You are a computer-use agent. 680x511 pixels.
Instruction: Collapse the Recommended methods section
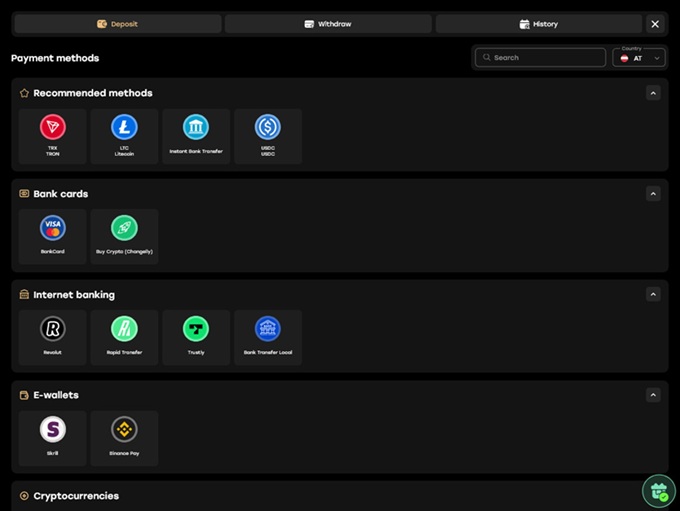[x=653, y=93]
